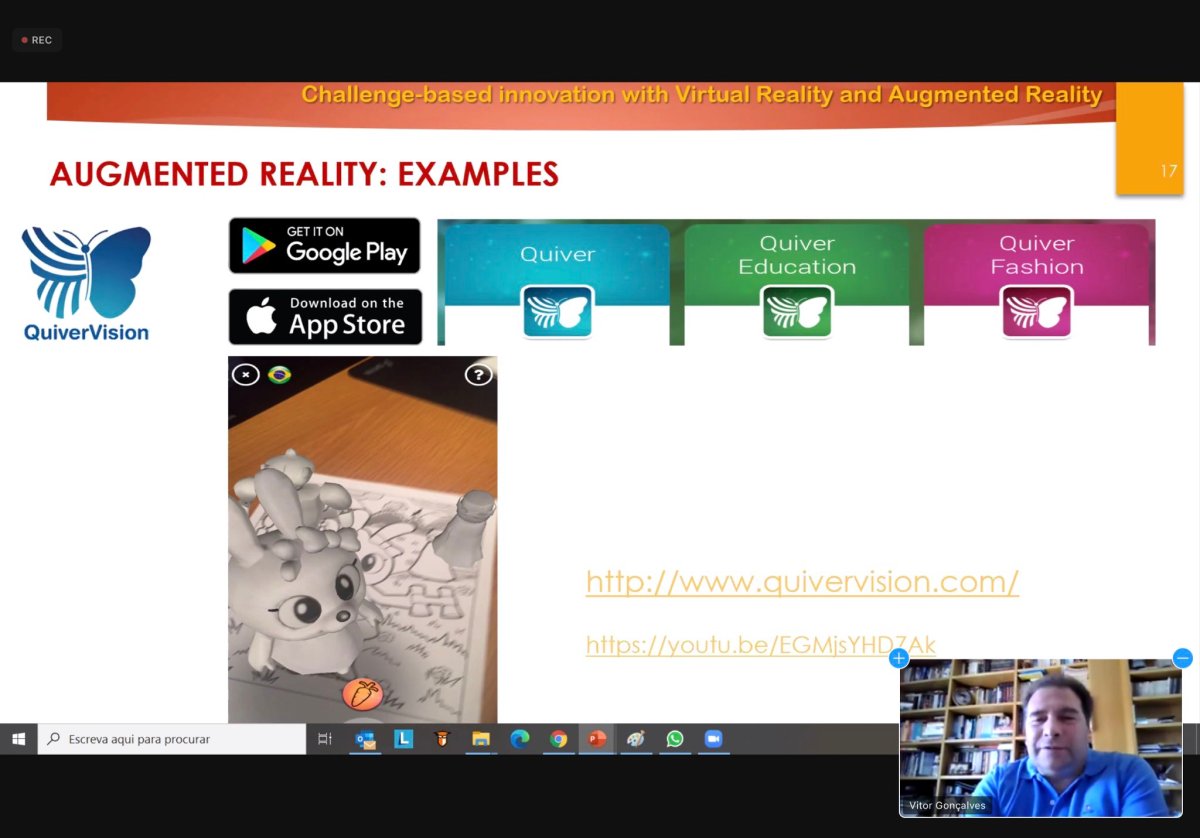The height and width of the screenshot is (838, 1200).
Task: Tap the Brazil flag language icon
Action: click(x=280, y=374)
